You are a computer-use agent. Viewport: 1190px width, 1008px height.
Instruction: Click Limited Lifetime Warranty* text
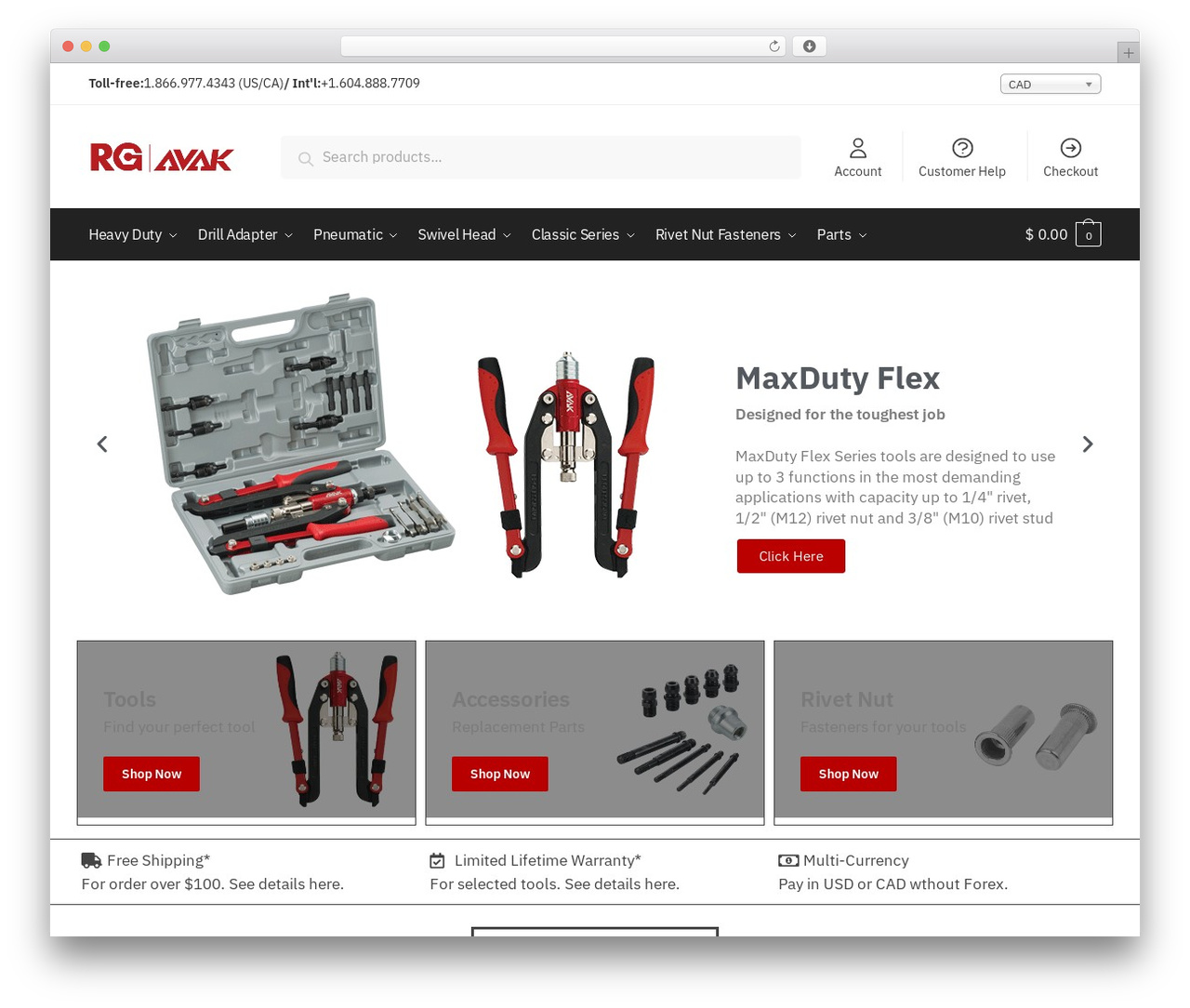548,860
